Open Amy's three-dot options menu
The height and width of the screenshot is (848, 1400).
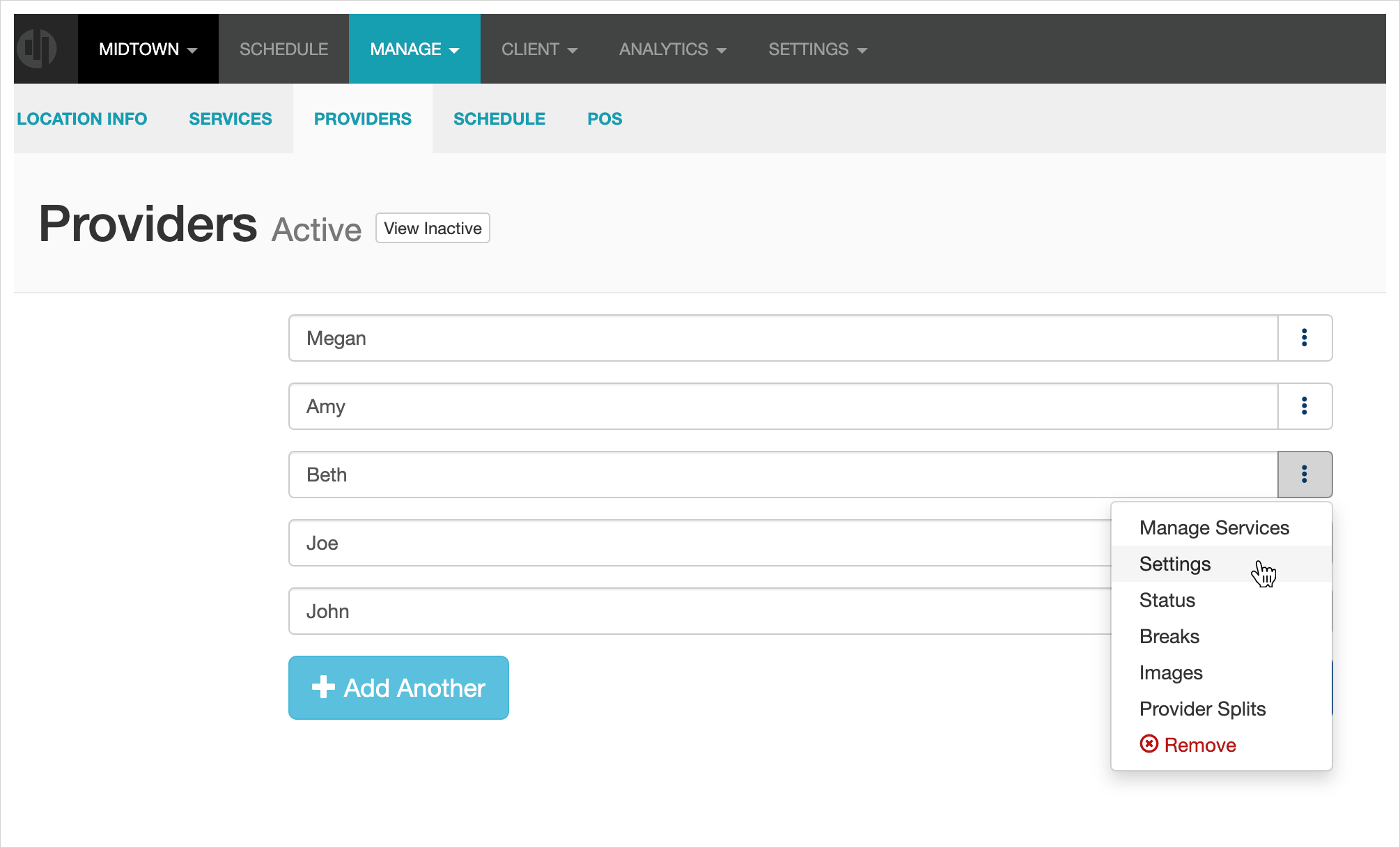pos(1305,406)
